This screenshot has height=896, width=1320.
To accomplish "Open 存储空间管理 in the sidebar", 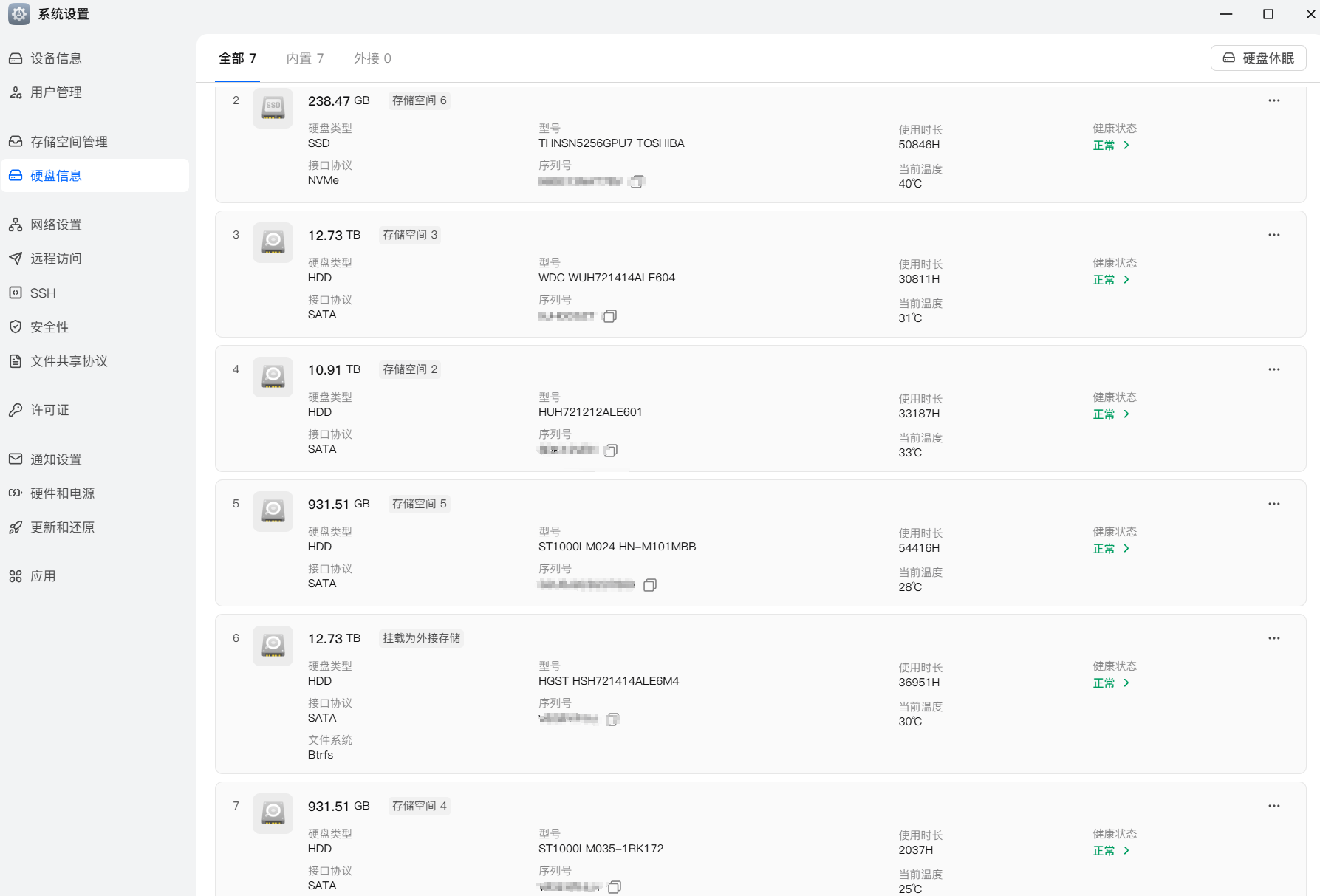I will tap(69, 142).
